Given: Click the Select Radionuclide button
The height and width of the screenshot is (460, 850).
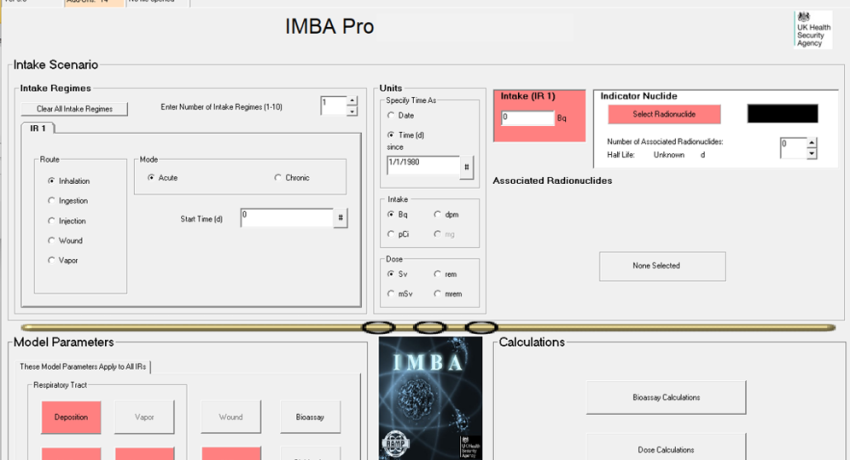Looking at the screenshot, I should click(664, 114).
